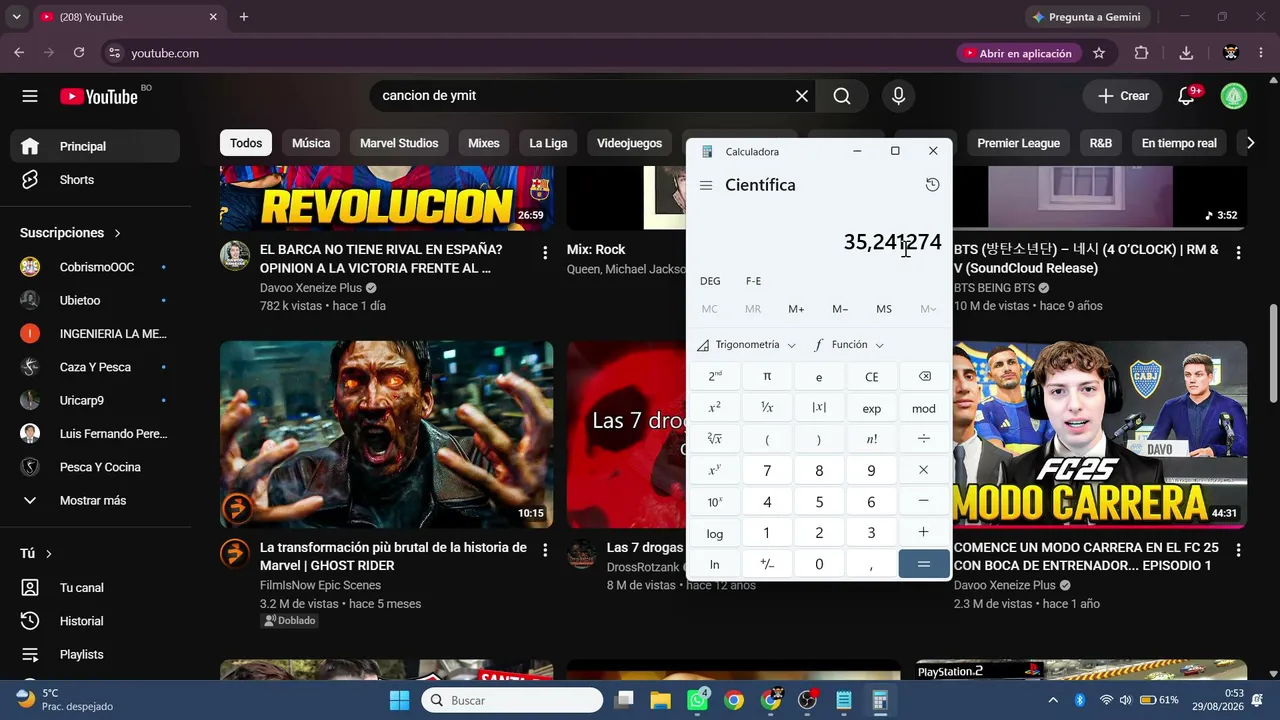Open options for the Barca opinion video

pyautogui.click(x=545, y=252)
